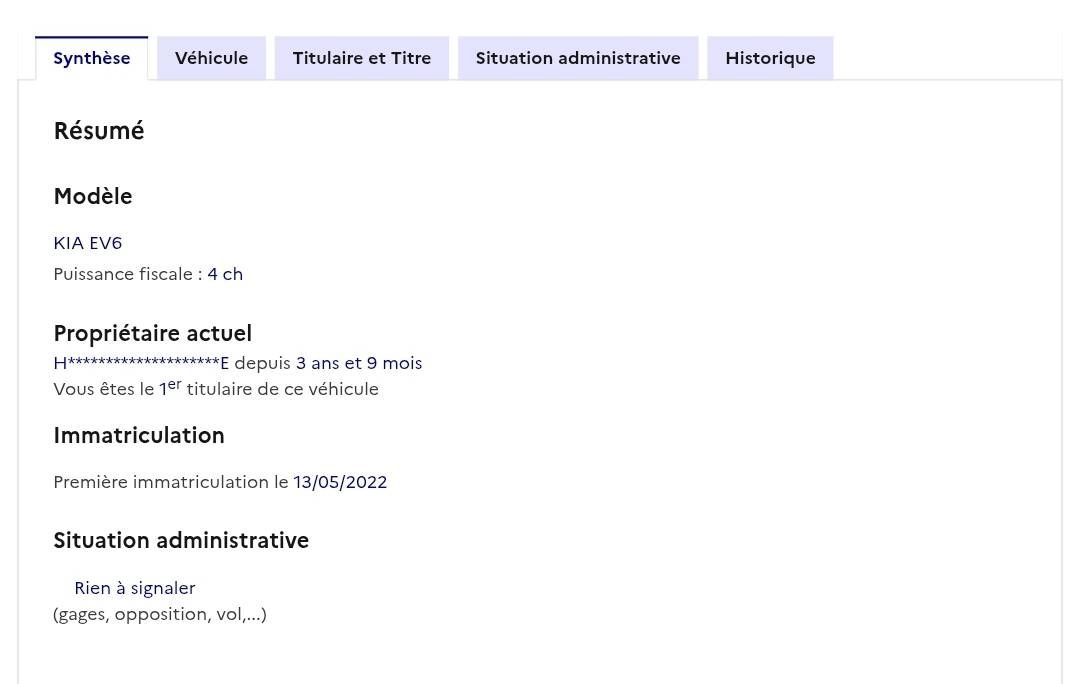
Task: Click the "Vous êtes le 1er titulaire" line
Action: tap(216, 389)
